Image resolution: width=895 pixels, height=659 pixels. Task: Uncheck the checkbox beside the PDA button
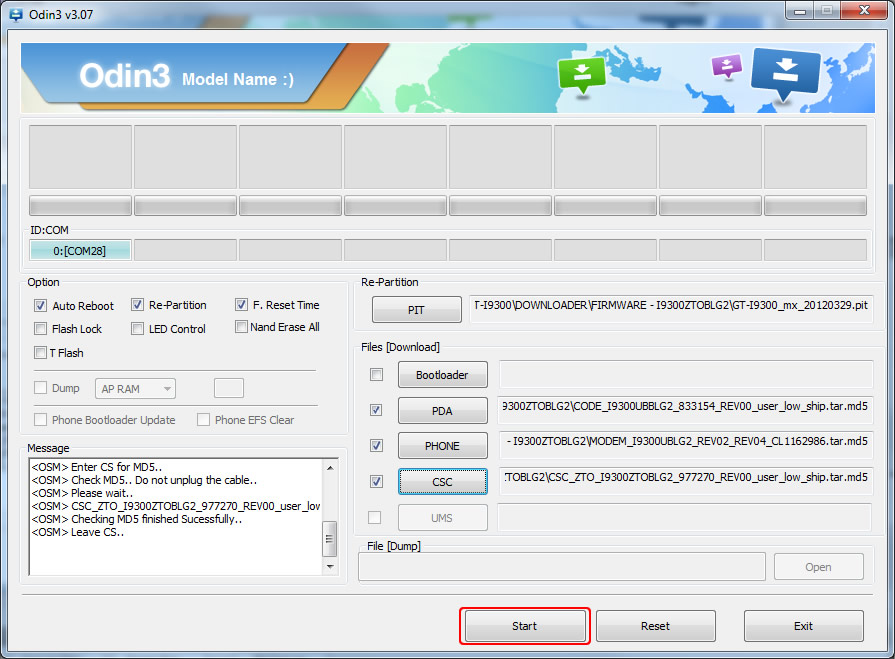click(376, 410)
